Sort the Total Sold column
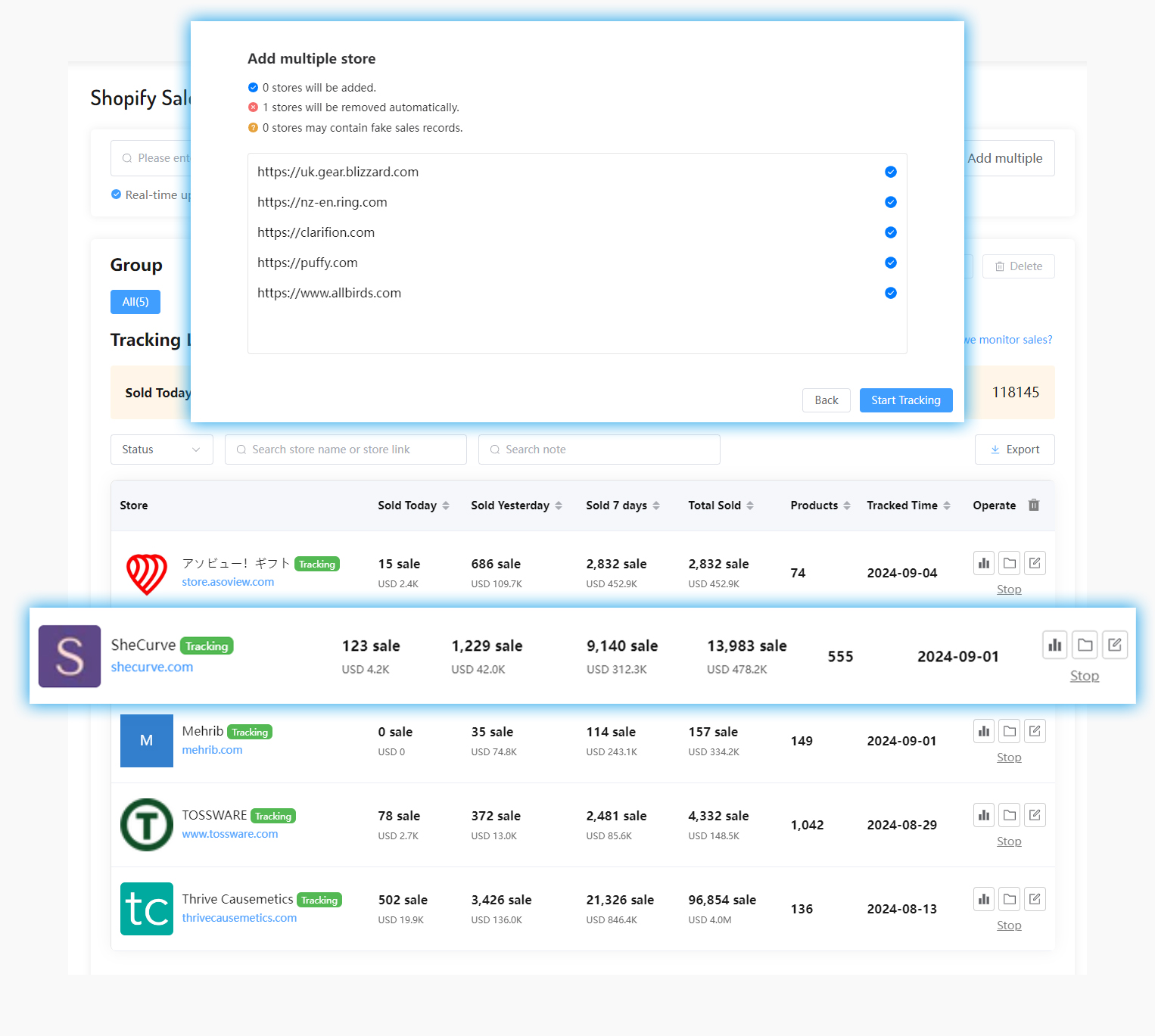This screenshot has width=1155, height=1036. point(750,505)
